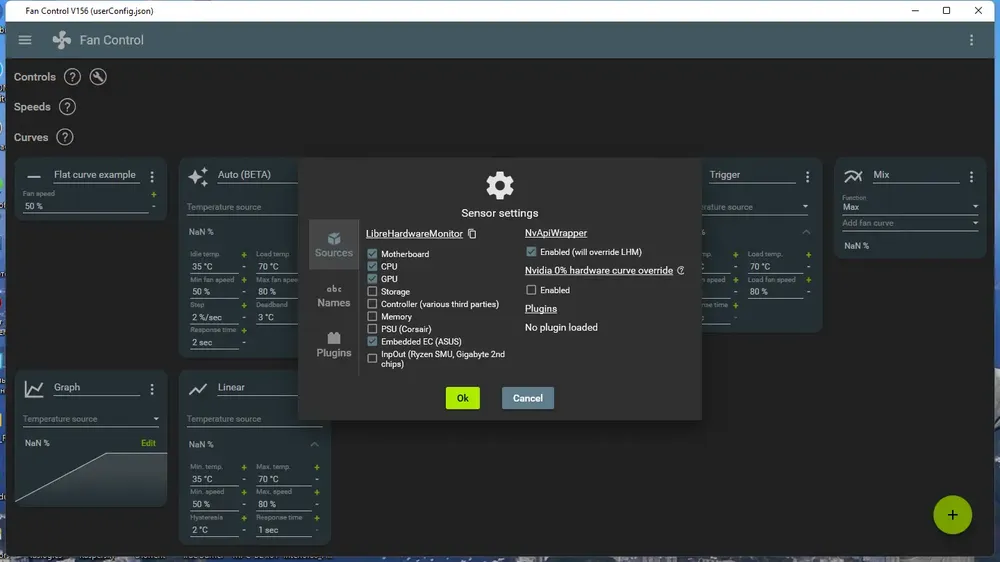Click the LibreHardwareMonitor heading
The height and width of the screenshot is (562, 1000).
tap(414, 234)
